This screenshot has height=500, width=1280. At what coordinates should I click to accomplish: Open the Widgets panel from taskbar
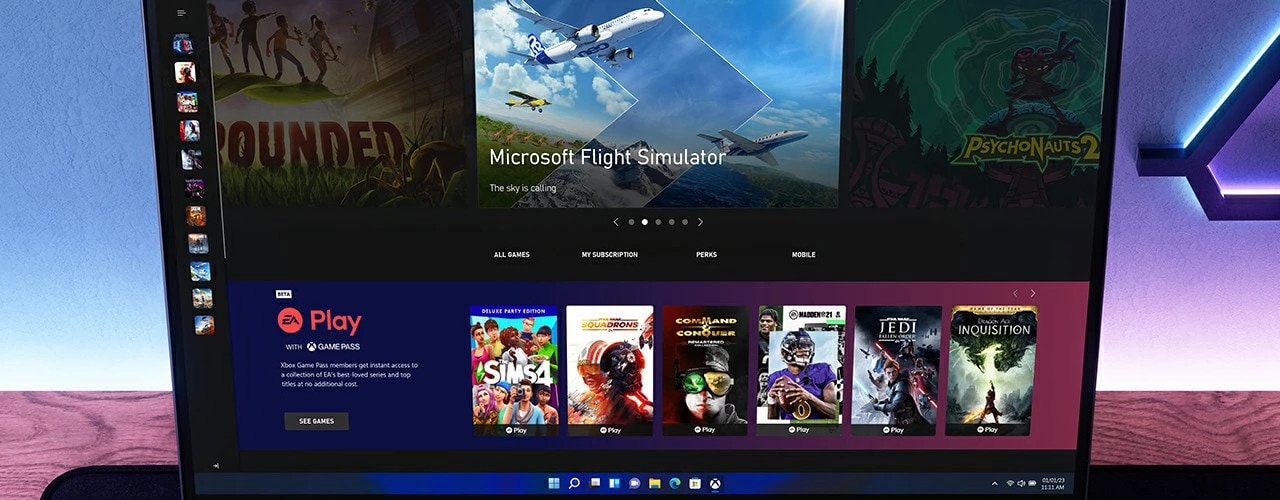(614, 483)
